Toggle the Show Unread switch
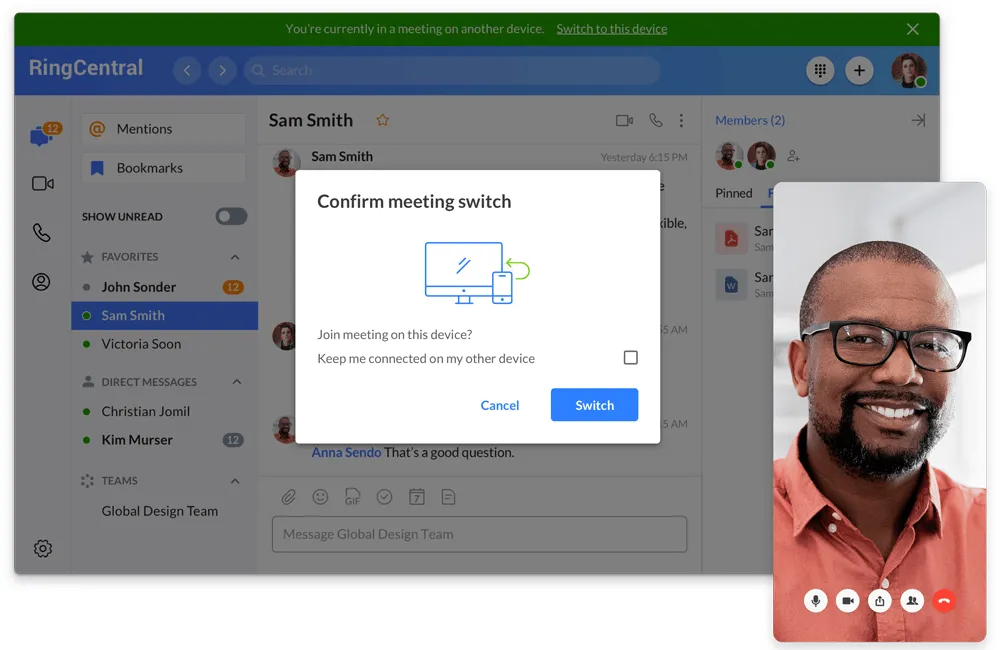 click(x=231, y=216)
